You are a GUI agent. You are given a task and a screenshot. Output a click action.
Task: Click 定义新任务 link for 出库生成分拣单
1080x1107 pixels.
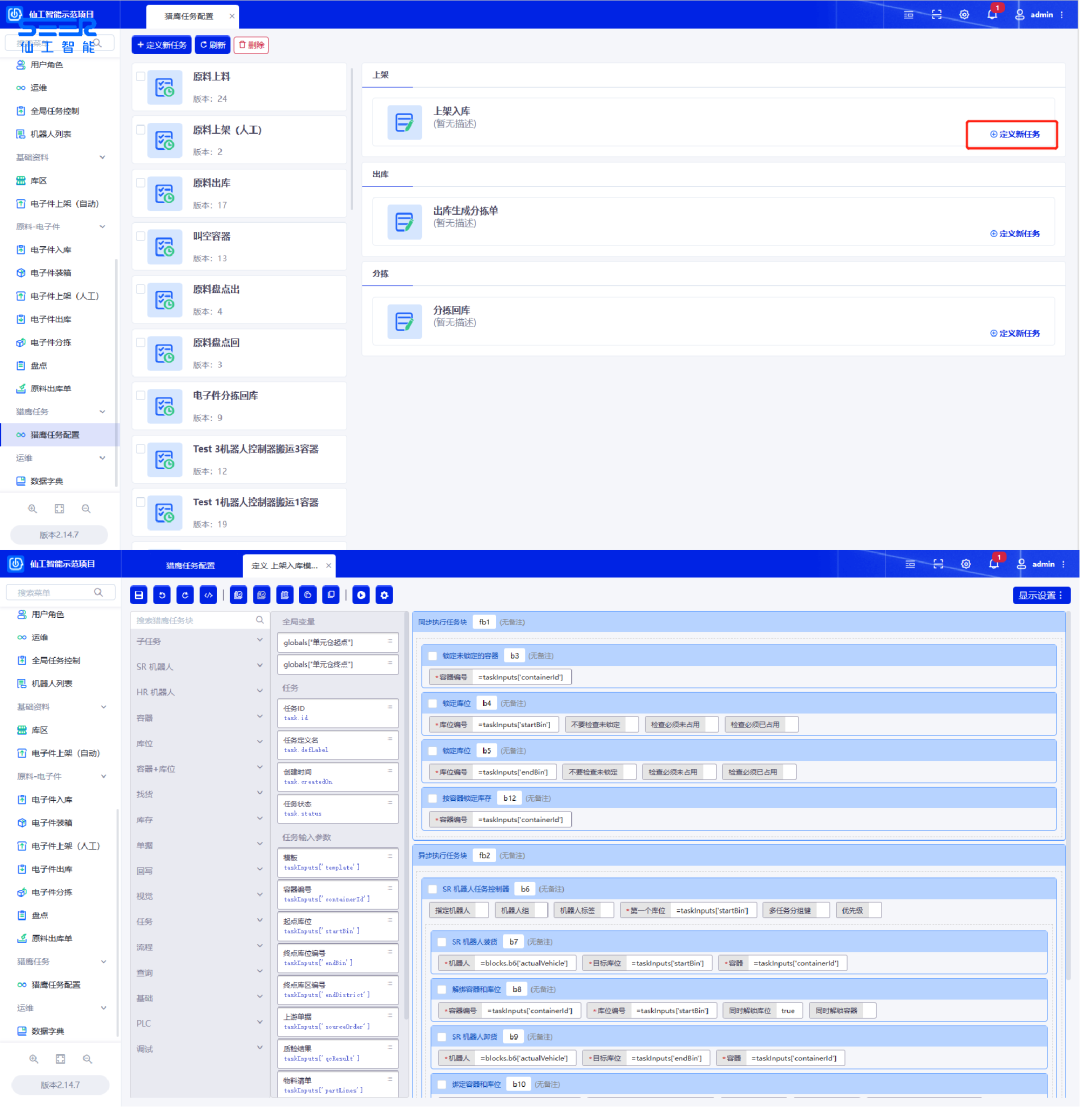click(1014, 234)
